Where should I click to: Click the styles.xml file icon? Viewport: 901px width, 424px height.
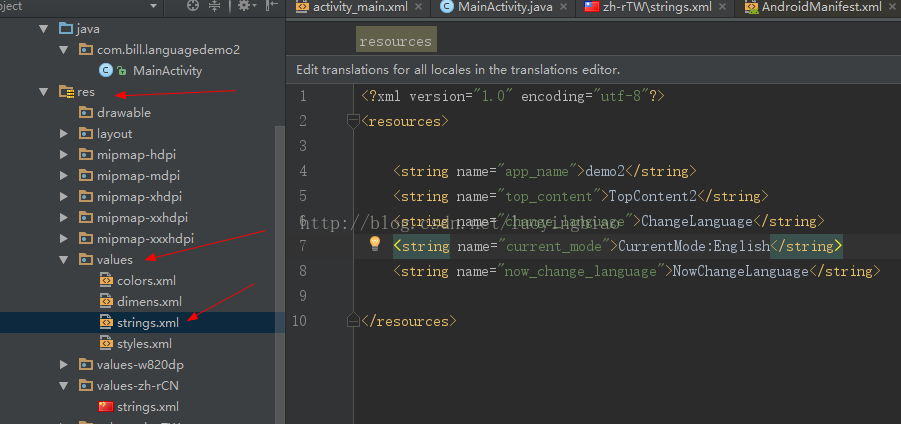click(106, 344)
